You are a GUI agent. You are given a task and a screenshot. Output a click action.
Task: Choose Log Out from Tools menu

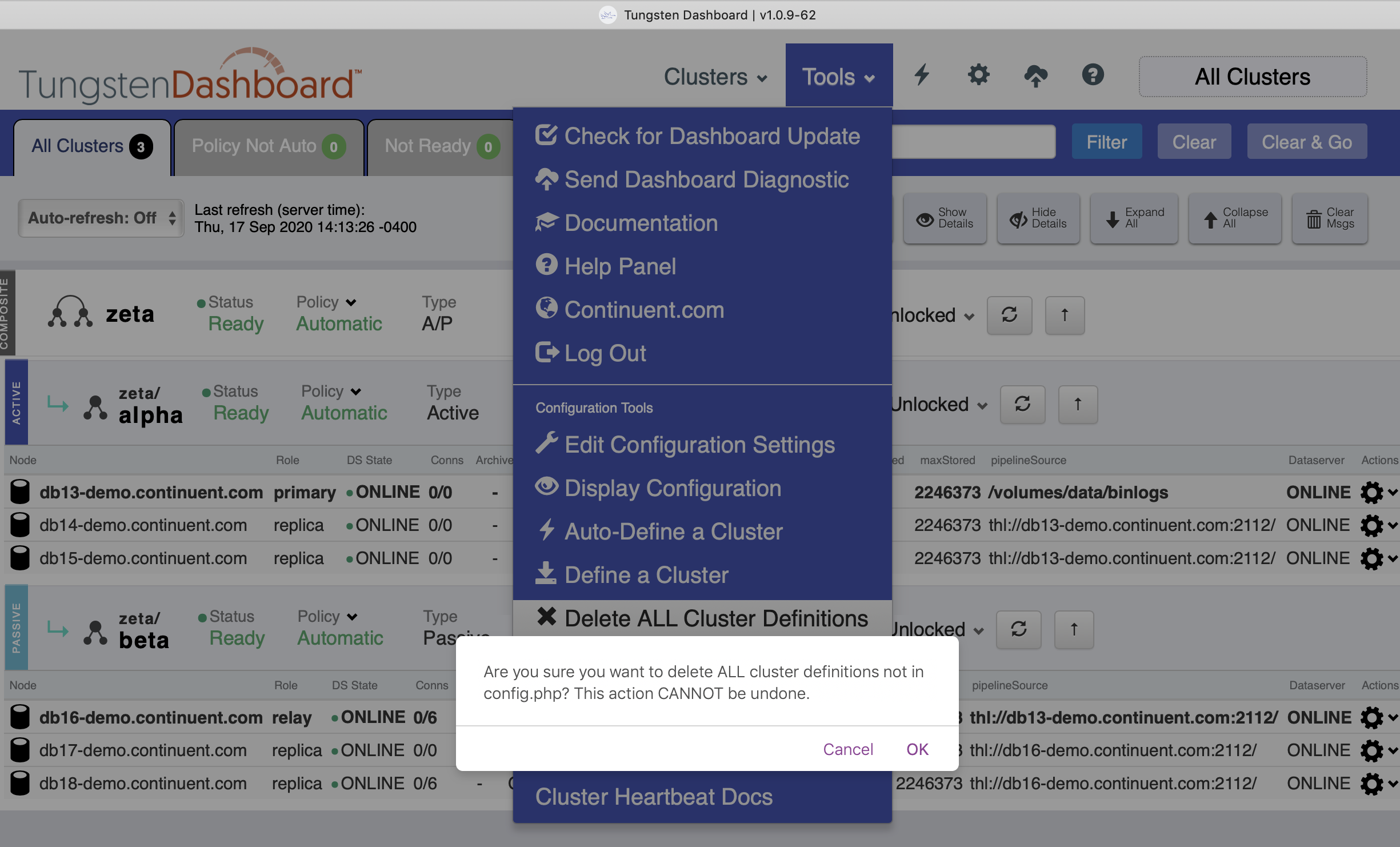(x=702, y=353)
